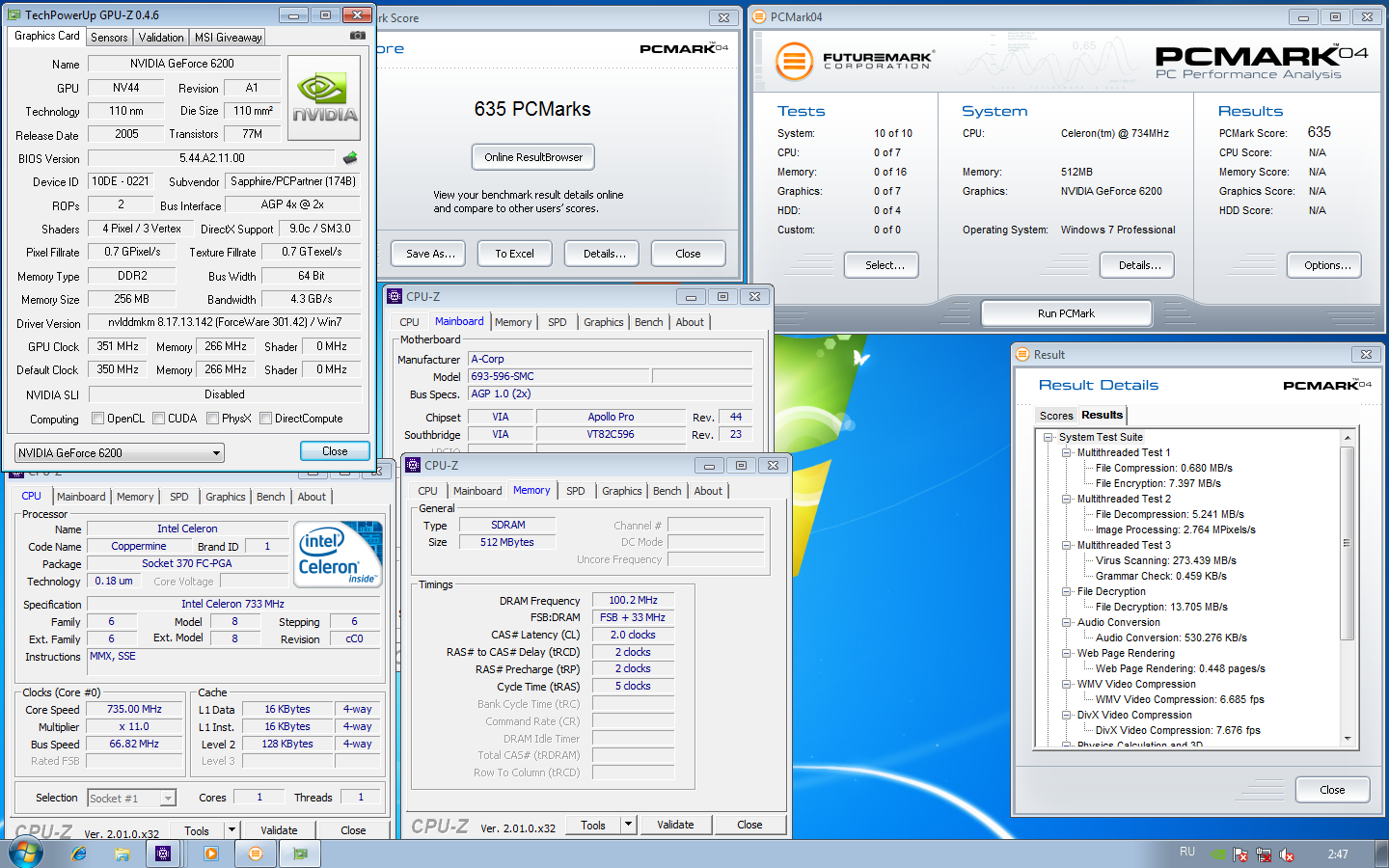The width and height of the screenshot is (1389, 868).
Task: Click the BIOS save icon next to the BIOS version
Action: [350, 157]
